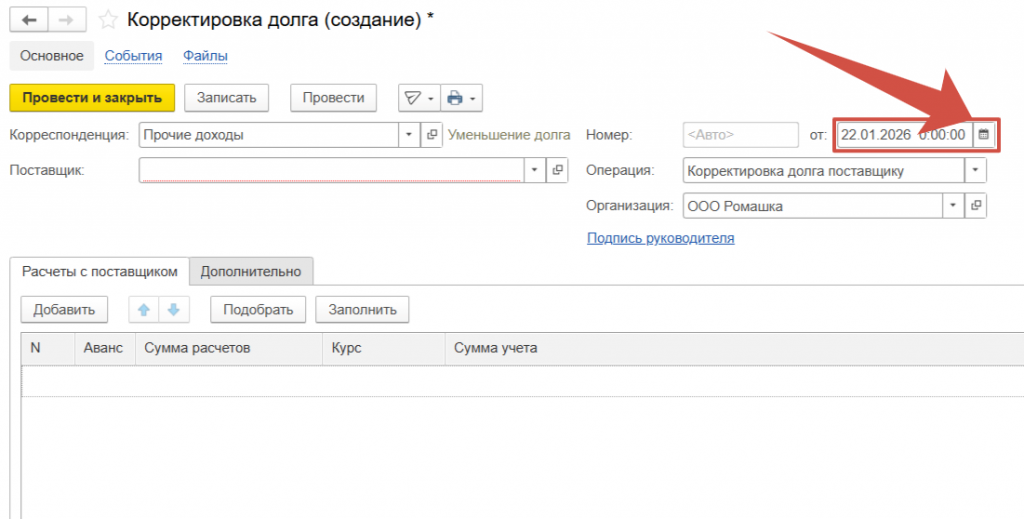Click the forward navigation arrow
The height and width of the screenshot is (519, 1024).
(66, 19)
